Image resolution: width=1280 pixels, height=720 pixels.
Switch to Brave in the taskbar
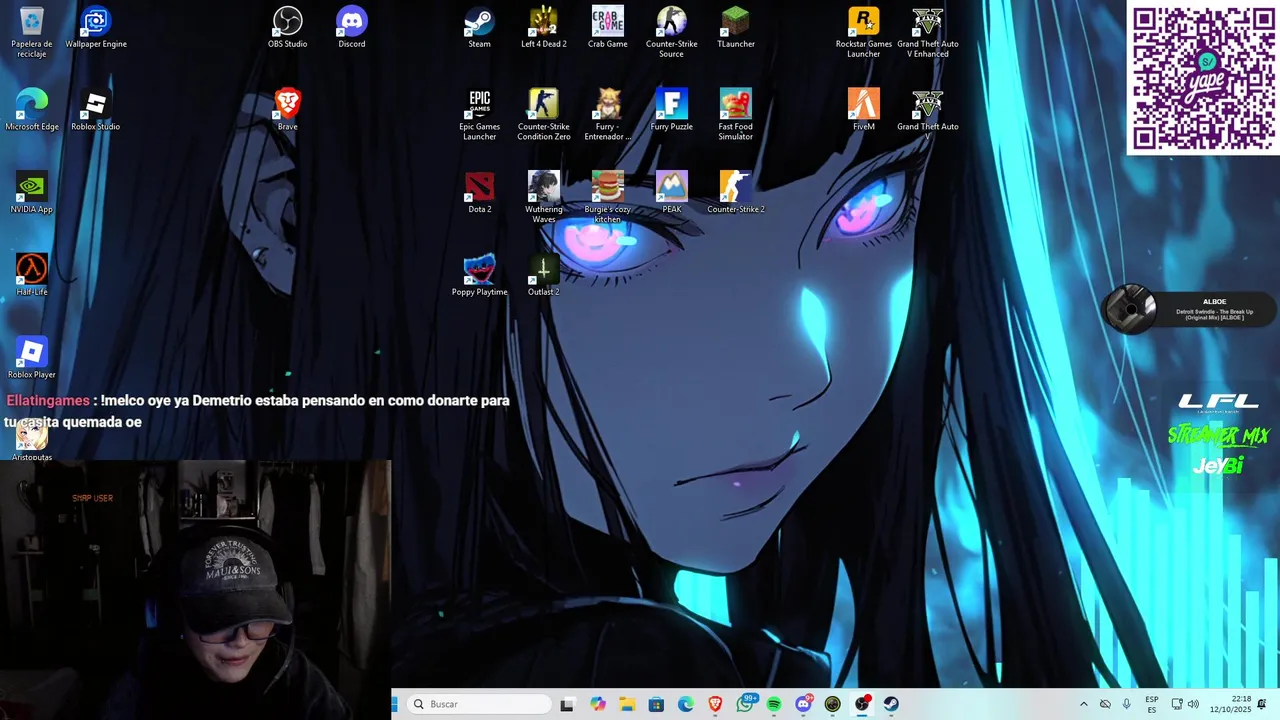[x=715, y=704]
